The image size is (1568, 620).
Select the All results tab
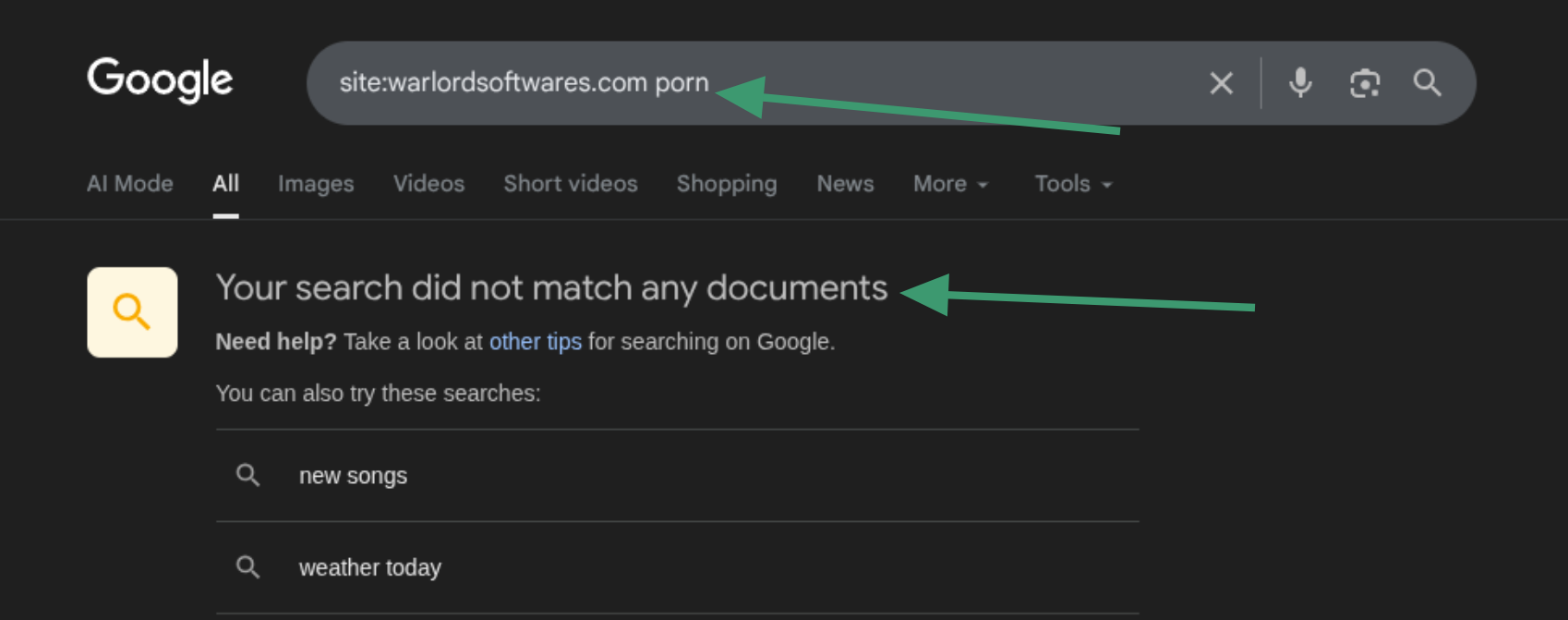coord(225,184)
